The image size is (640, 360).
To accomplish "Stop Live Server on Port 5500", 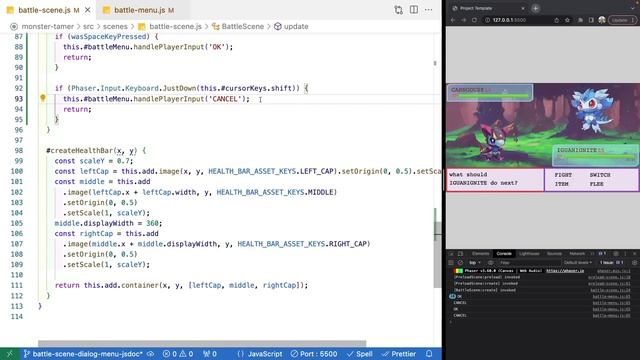I will pos(314,354).
